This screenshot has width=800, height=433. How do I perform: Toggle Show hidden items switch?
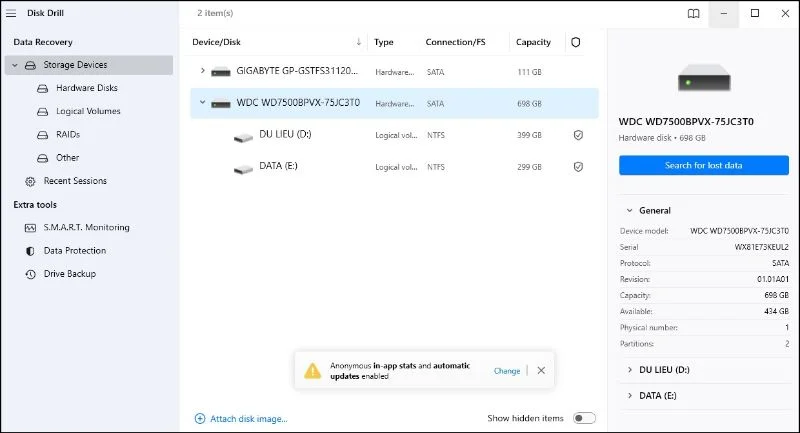(x=584, y=418)
